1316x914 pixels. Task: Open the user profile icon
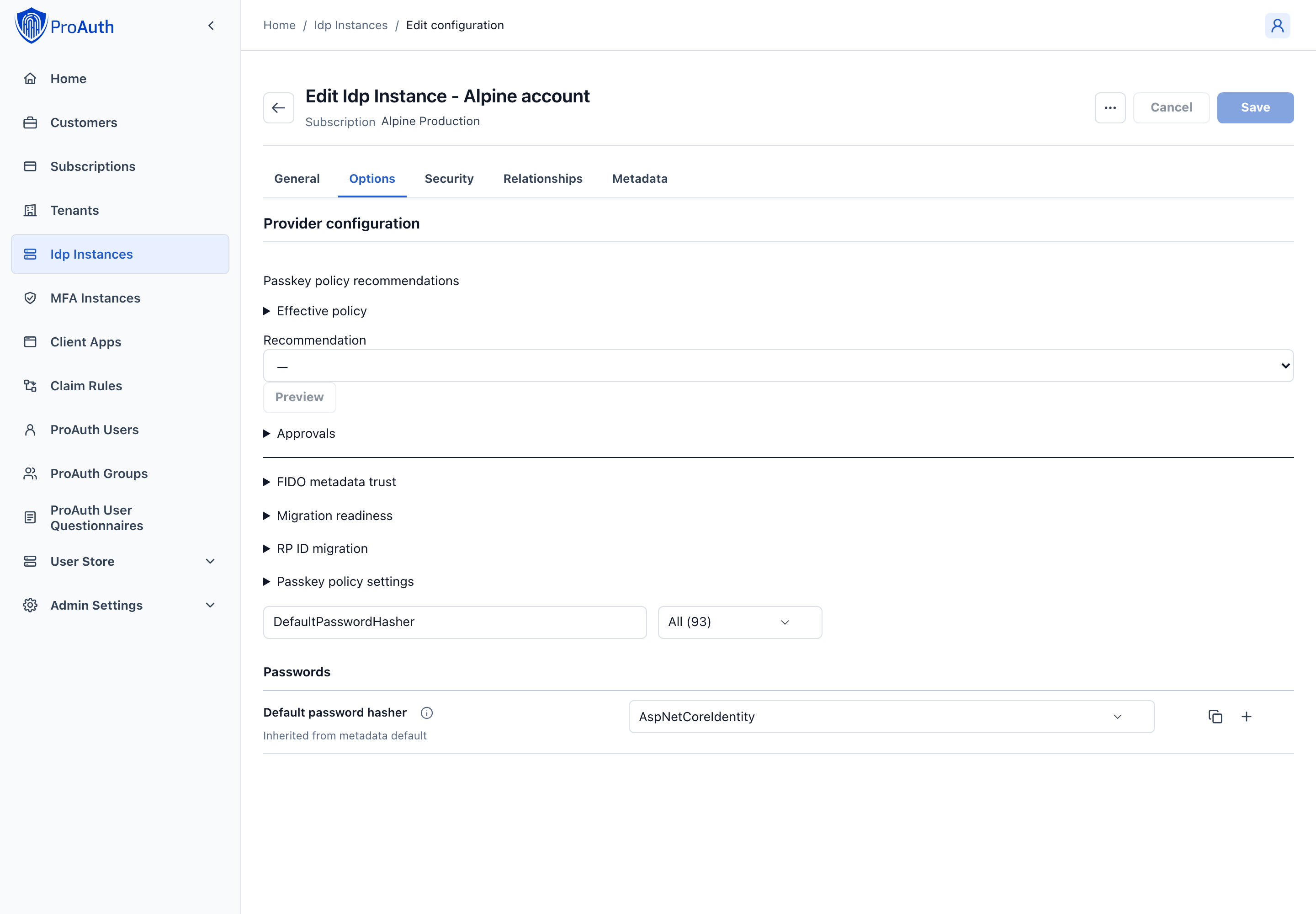pos(1277,26)
